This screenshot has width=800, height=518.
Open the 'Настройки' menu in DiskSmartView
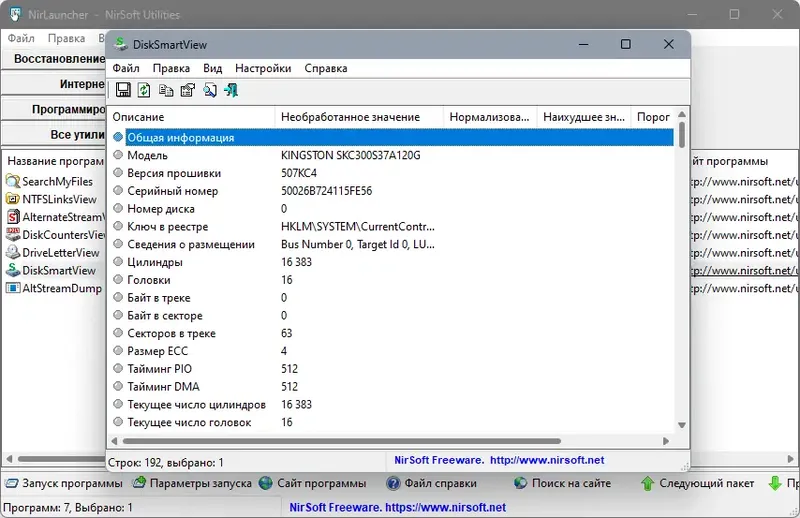point(263,68)
